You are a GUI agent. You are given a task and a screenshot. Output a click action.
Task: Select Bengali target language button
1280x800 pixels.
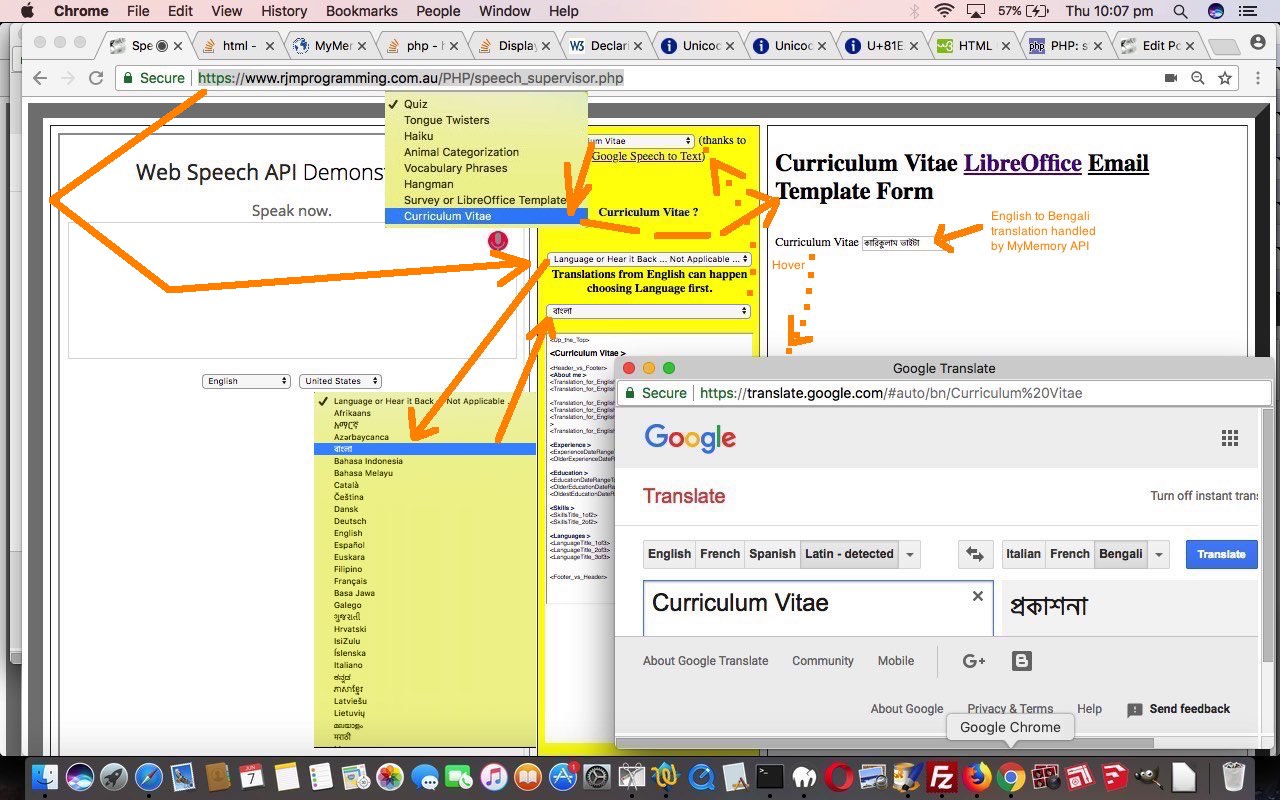click(x=1120, y=554)
